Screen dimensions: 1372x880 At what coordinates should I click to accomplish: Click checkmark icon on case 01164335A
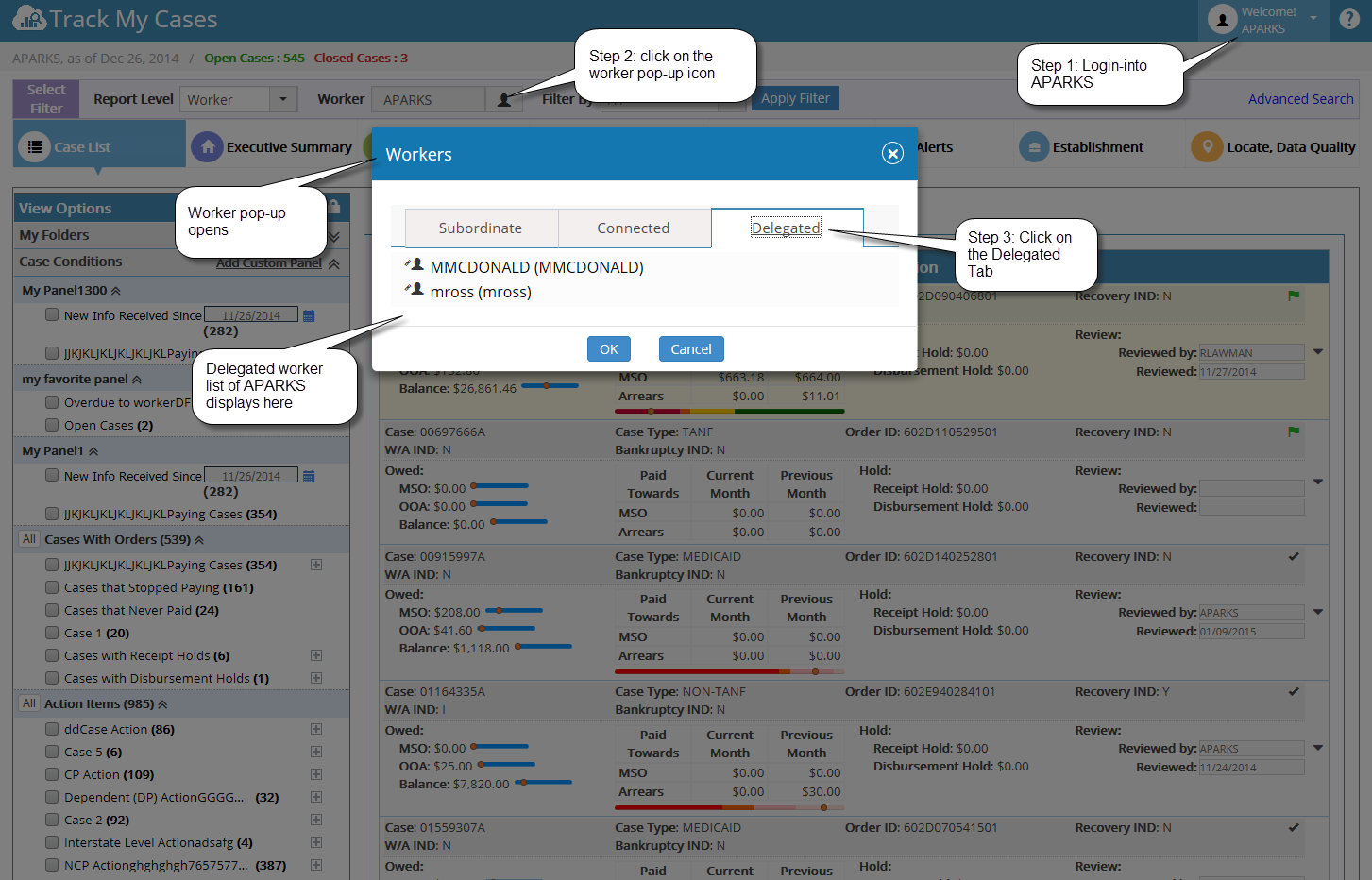coord(1294,691)
